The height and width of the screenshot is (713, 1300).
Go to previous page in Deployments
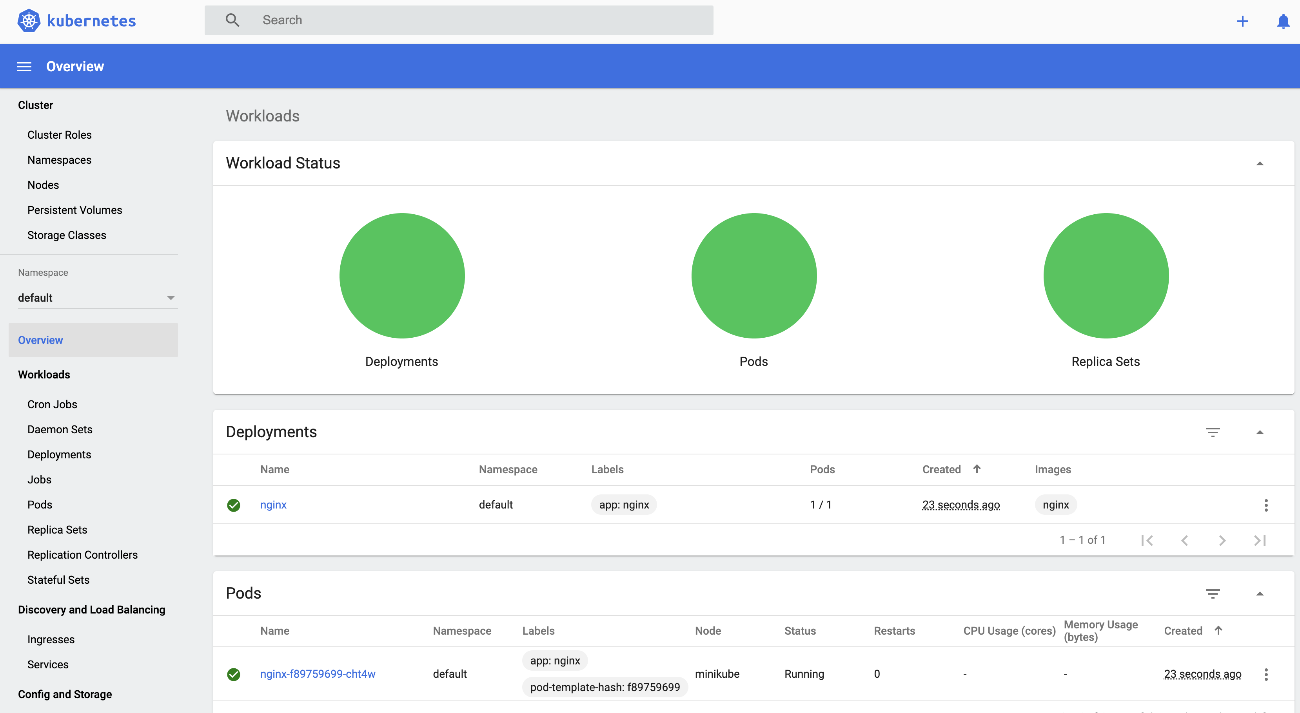(1185, 540)
